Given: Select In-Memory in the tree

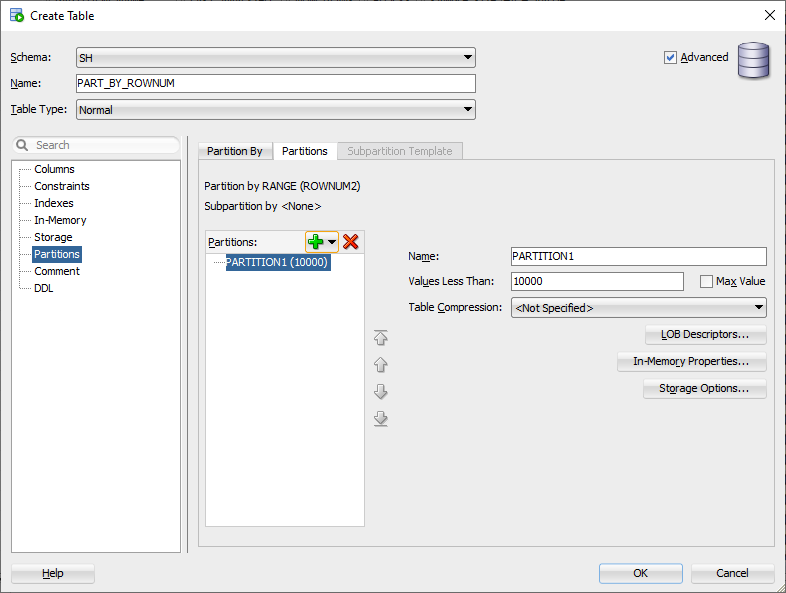Looking at the screenshot, I should [60, 220].
